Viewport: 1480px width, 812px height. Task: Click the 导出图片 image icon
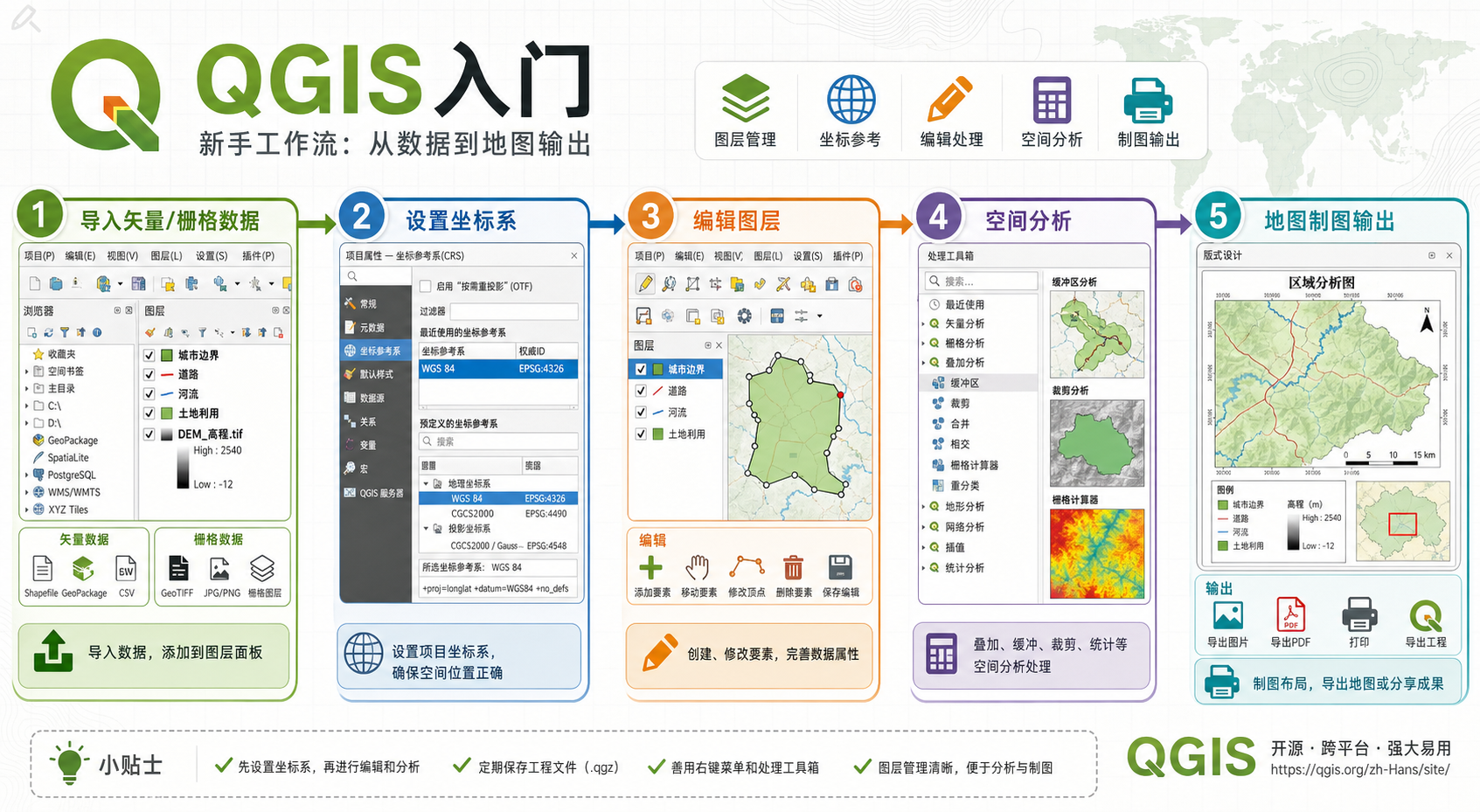pos(1228,615)
